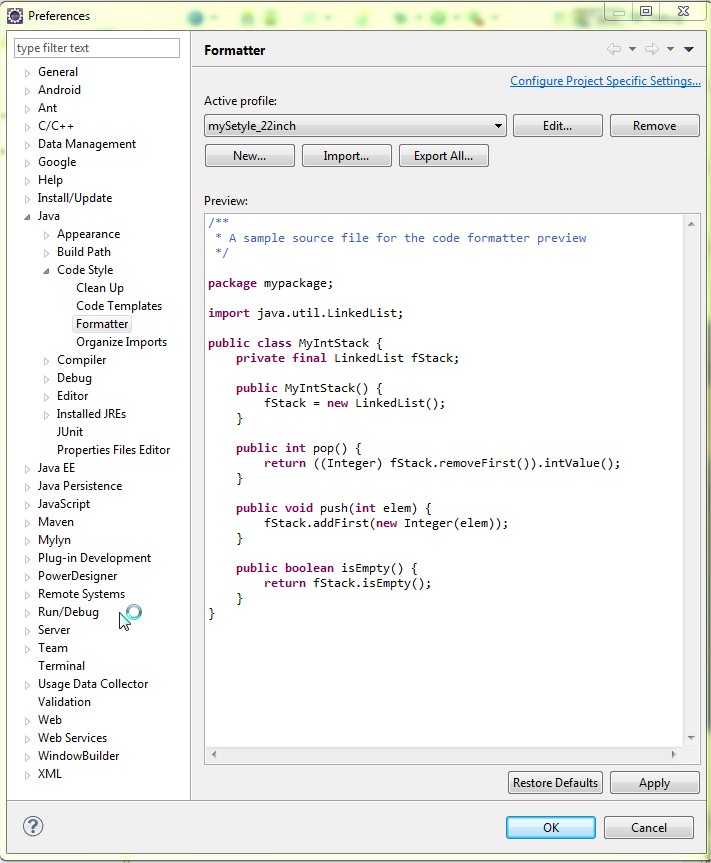Click 'public class MyIntStack' preview line
711x863 pixels.
point(295,343)
